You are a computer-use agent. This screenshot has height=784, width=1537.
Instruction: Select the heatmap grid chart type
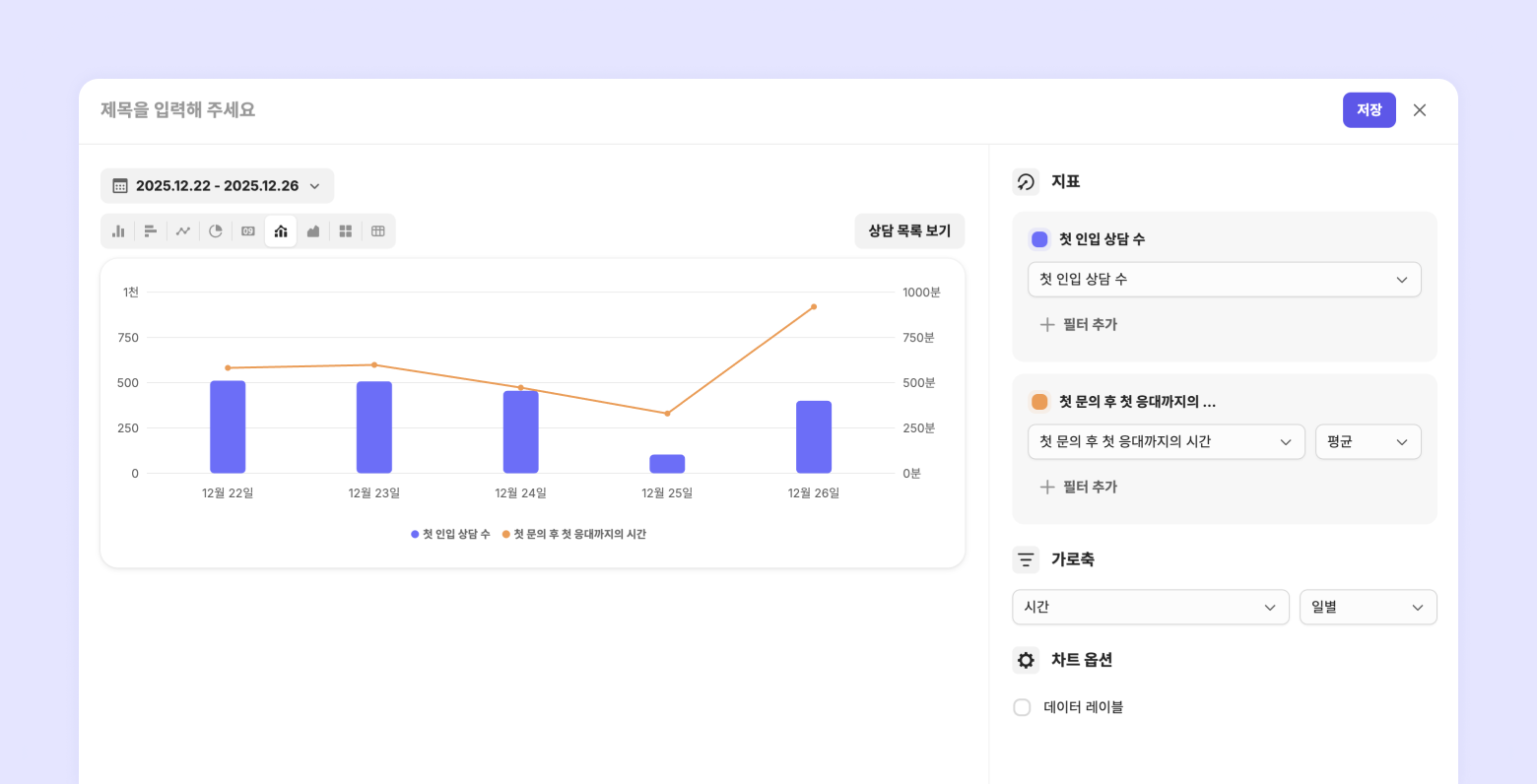(x=346, y=231)
